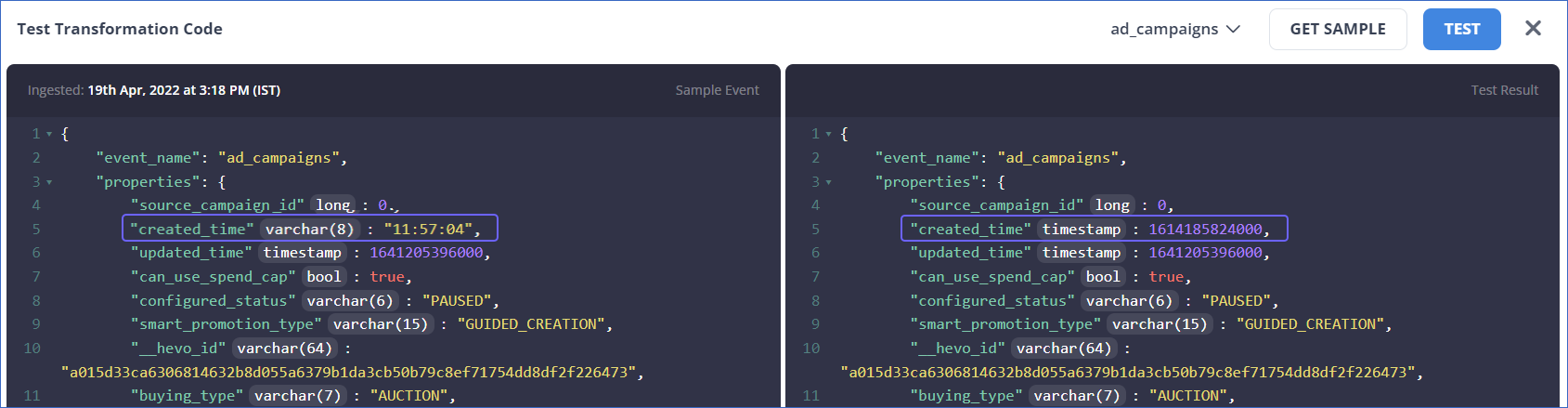Screen dimensions: 1568x408
Task: Click "updated_time" key in Sample Event
Action: (x=191, y=253)
